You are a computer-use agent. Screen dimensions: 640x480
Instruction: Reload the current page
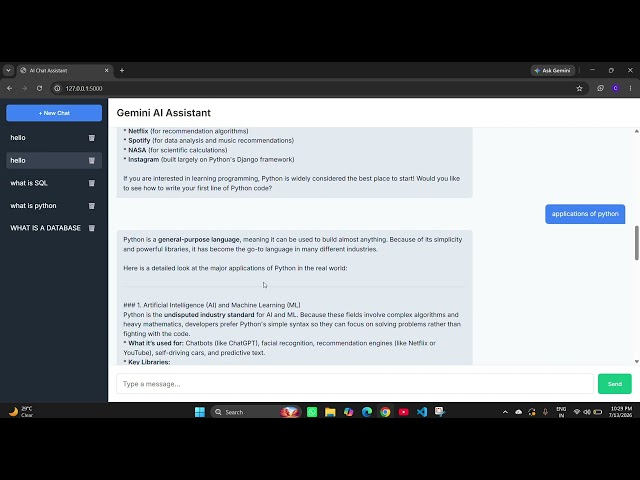click(39, 88)
